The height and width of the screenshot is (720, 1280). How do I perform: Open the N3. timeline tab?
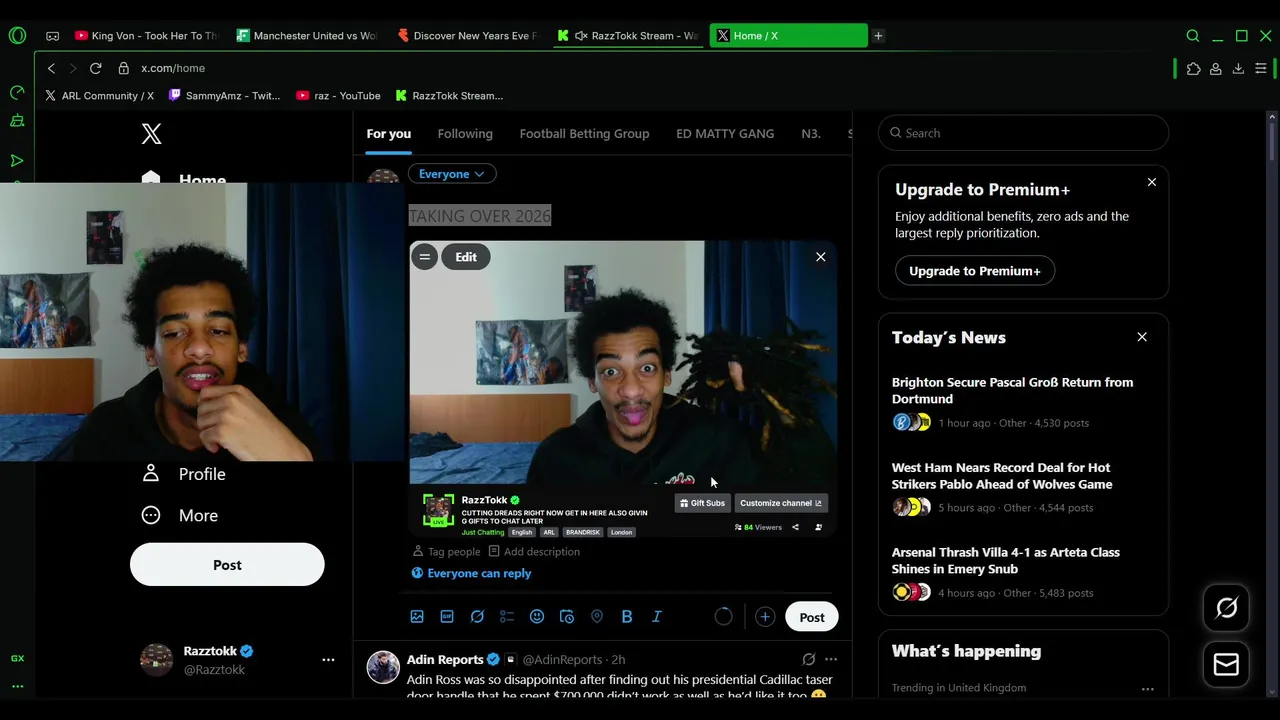coord(811,133)
